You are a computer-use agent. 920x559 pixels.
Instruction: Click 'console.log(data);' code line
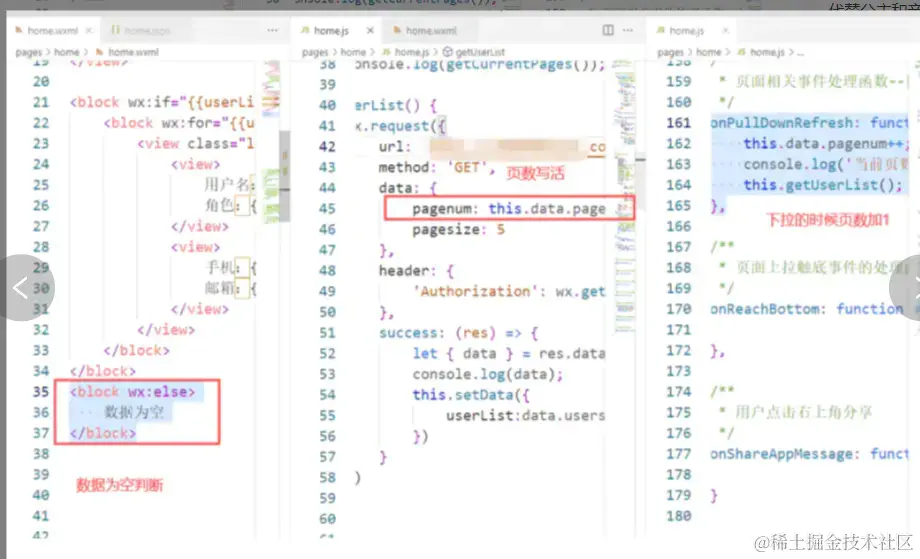pos(488,374)
